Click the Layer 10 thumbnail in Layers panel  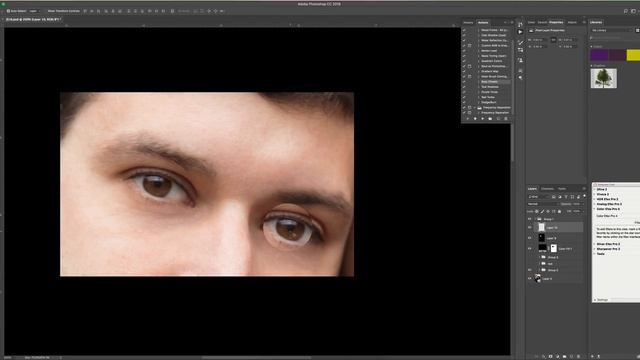tap(542, 227)
